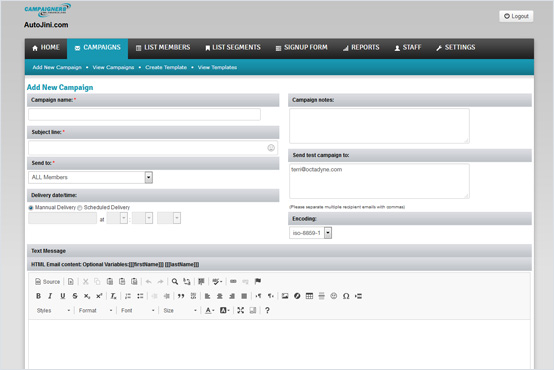
Task: Insert a numbered list
Action: coord(128,296)
